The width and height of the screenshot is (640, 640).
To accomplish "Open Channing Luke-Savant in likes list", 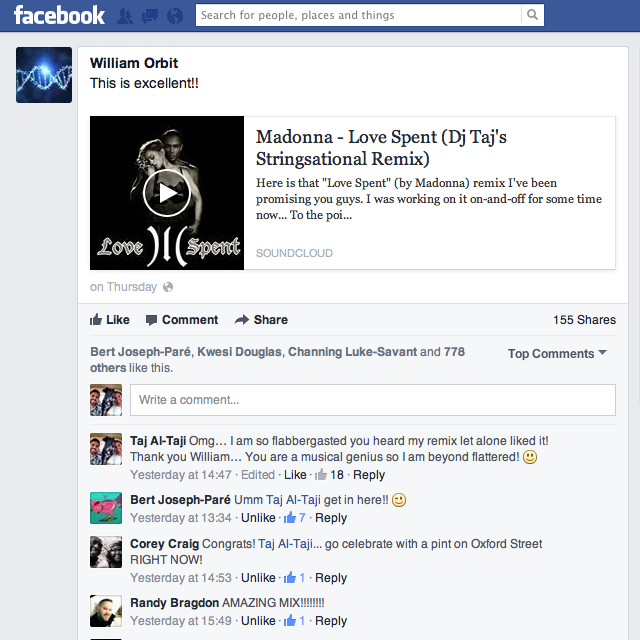I will pyautogui.click(x=353, y=352).
